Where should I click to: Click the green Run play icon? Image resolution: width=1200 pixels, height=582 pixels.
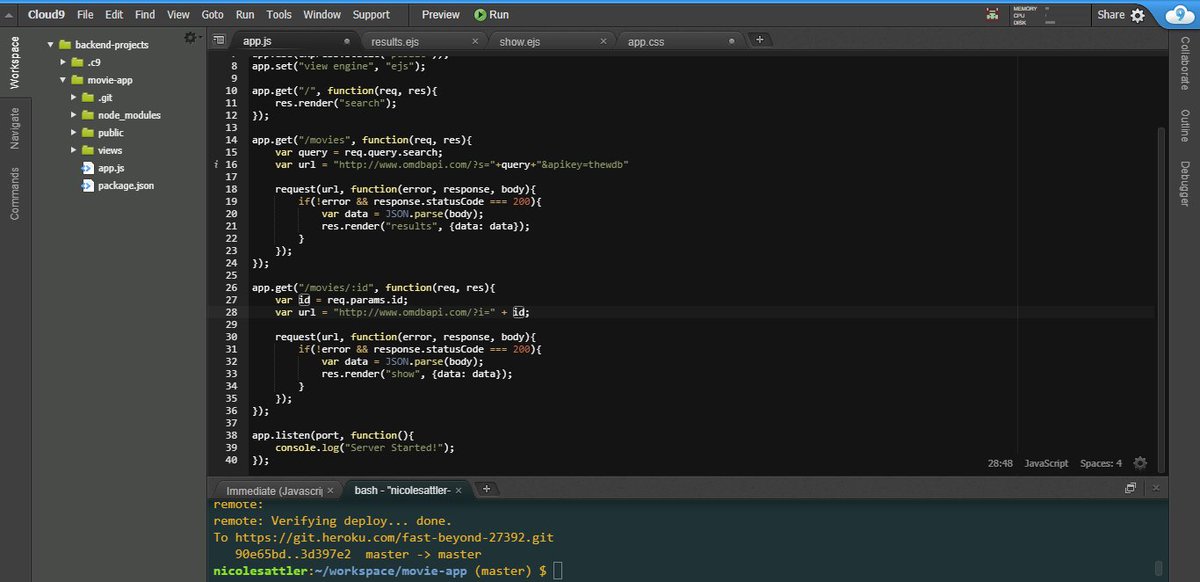pos(480,15)
